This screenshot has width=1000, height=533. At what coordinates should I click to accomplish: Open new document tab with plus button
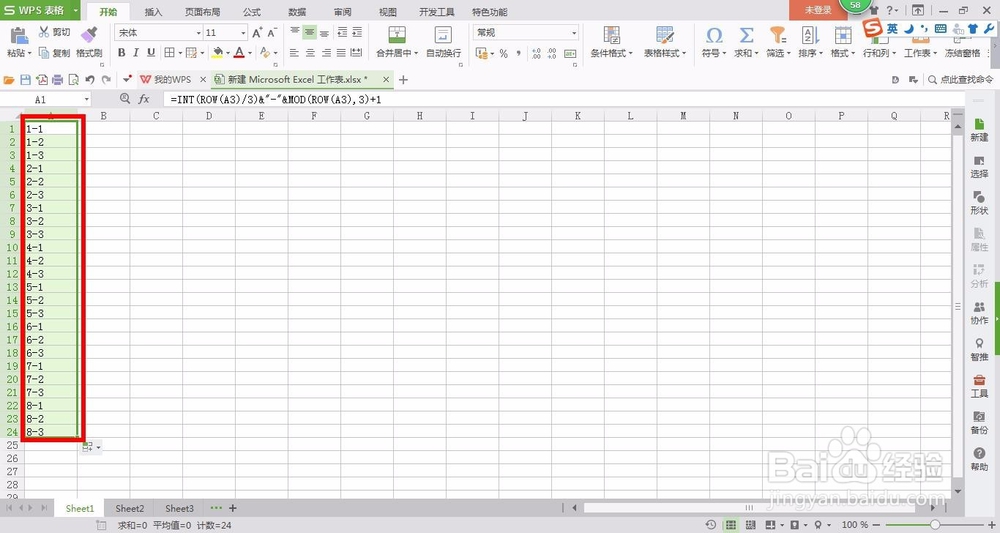(x=403, y=80)
